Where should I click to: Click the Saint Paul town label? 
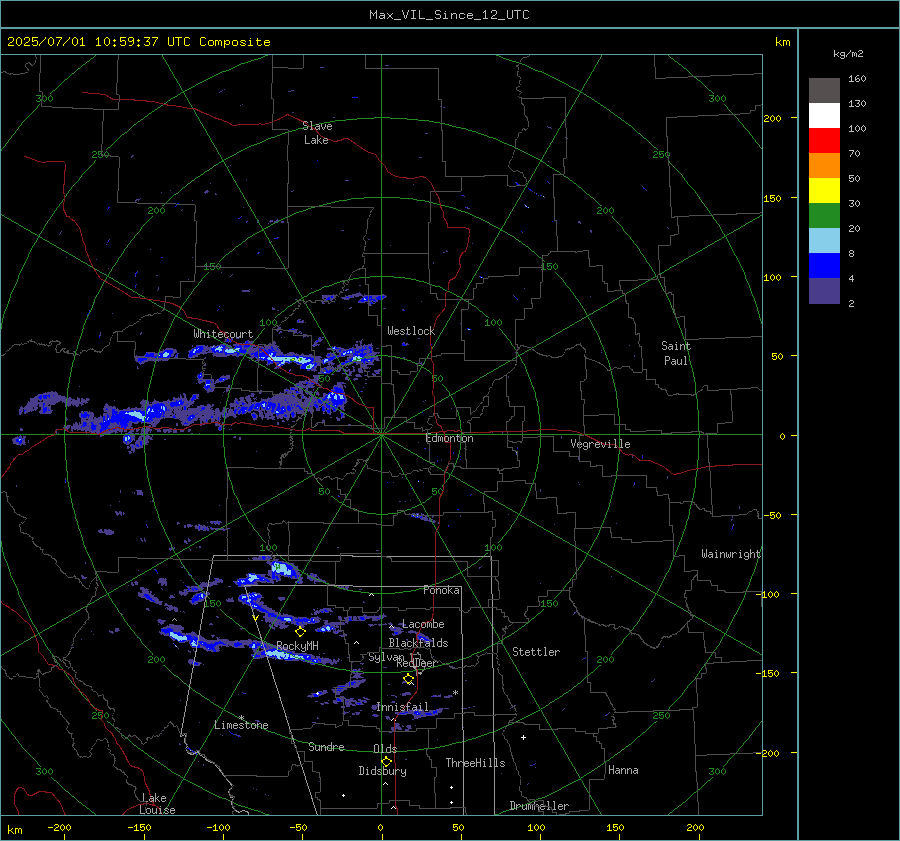tap(676, 353)
